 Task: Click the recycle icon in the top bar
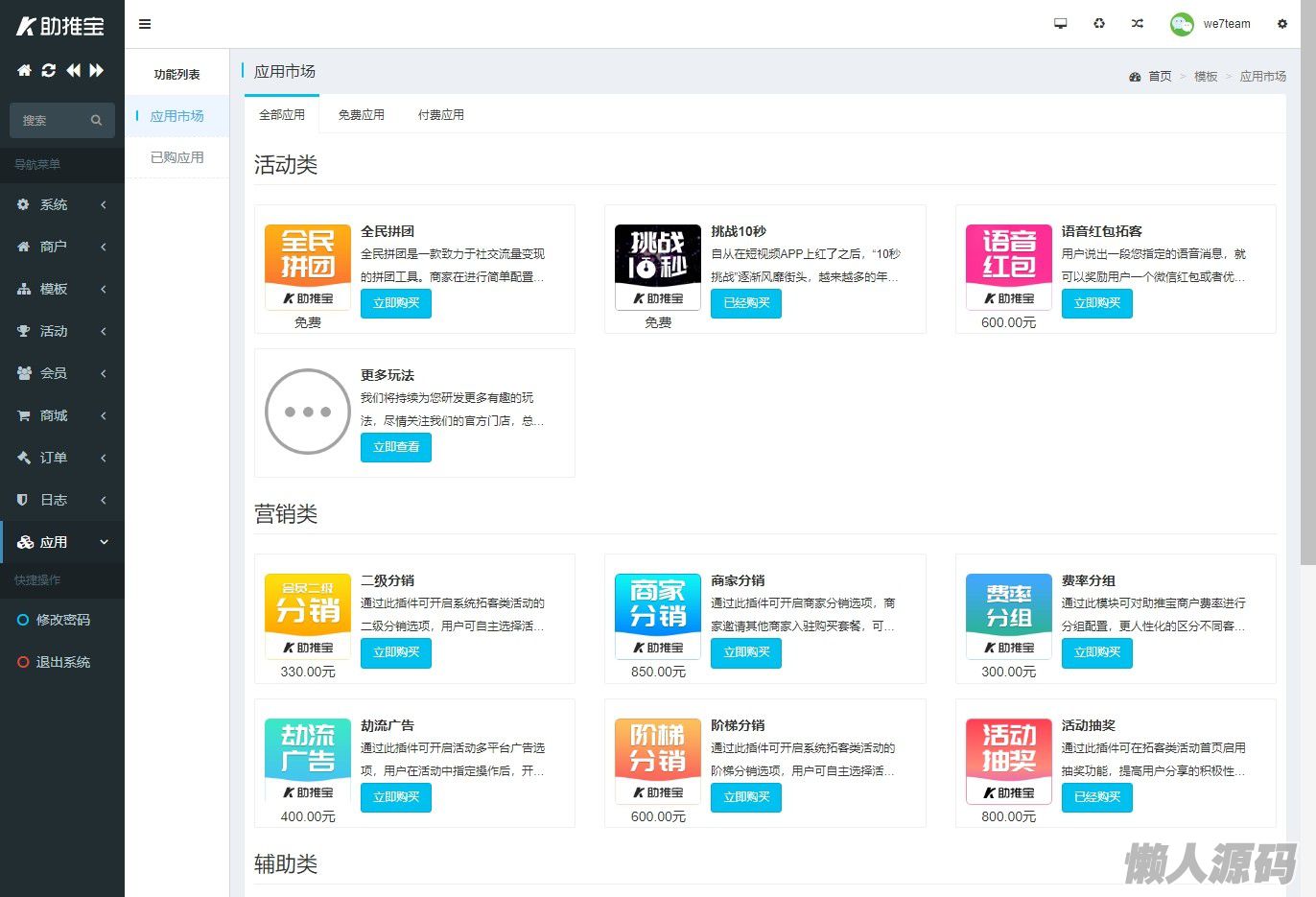pyautogui.click(x=1099, y=24)
